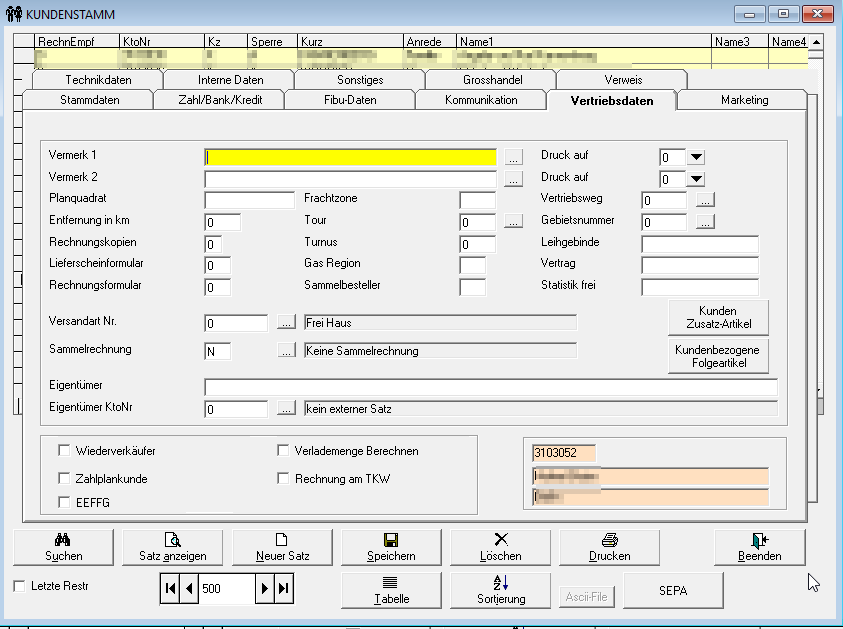Viewport: 843px width, 629px height.
Task: Toggle Rechnung am TKW checkbox
Action: coord(283,479)
